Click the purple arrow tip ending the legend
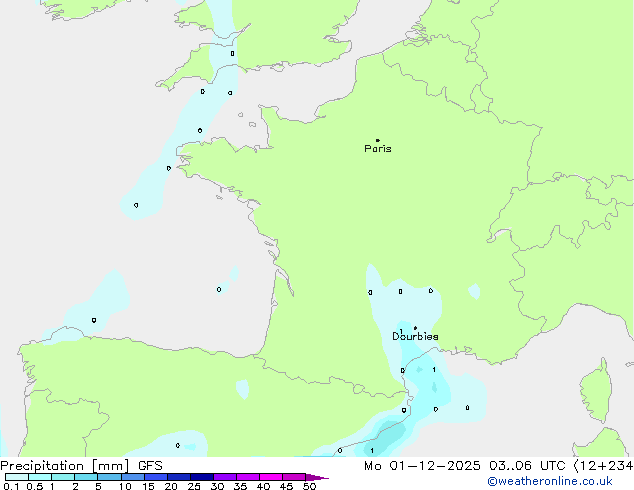This screenshot has width=634, height=490. point(317,477)
